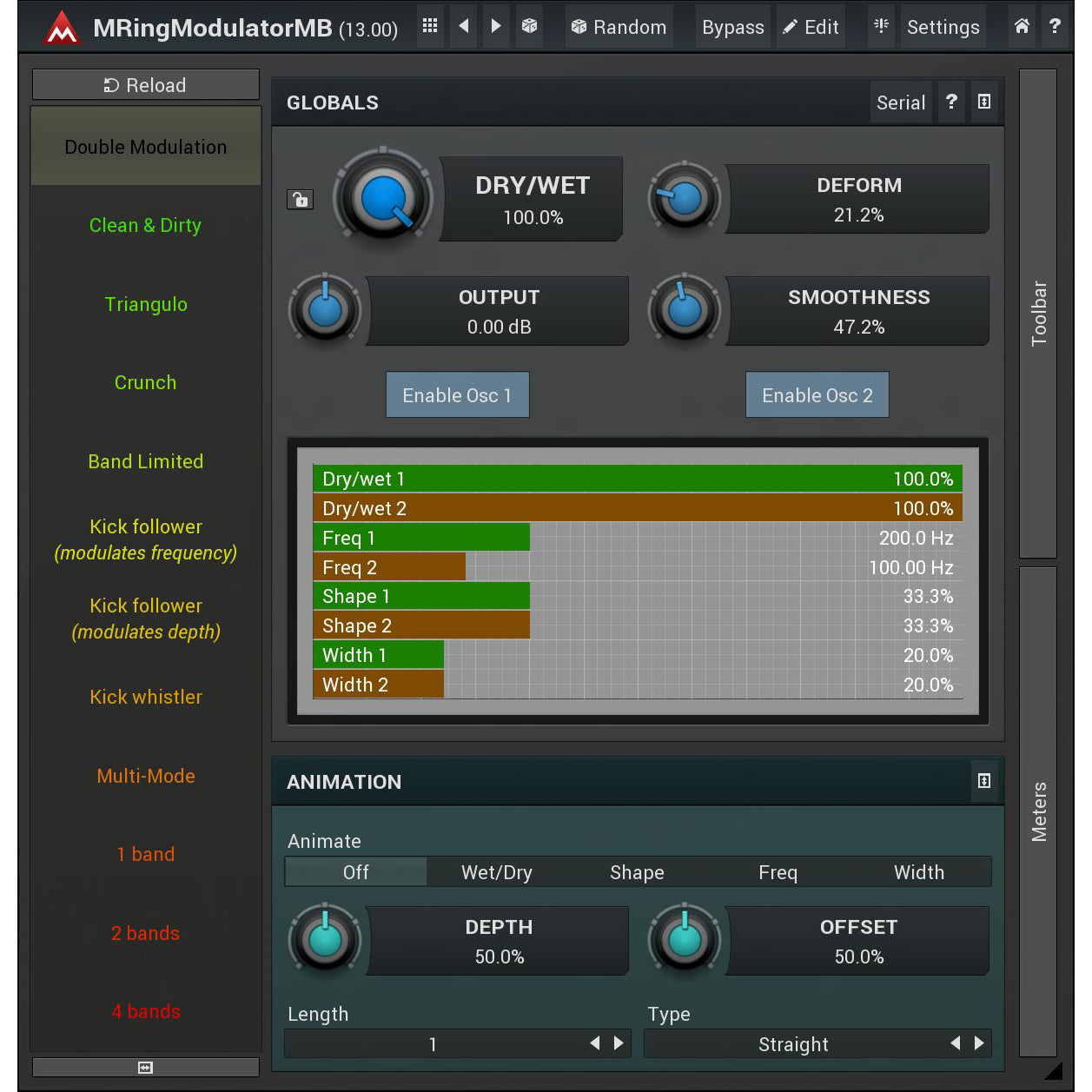Select the Kick whistler preset
Screen dimensions: 1092x1092
[145, 696]
